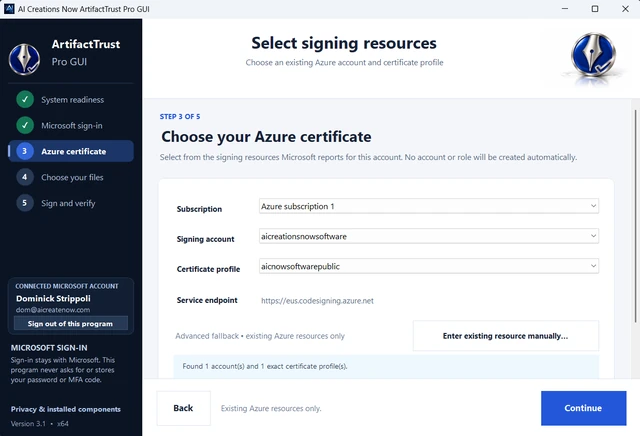
Task: Click the step 3 number badge
Action: (x=24, y=151)
